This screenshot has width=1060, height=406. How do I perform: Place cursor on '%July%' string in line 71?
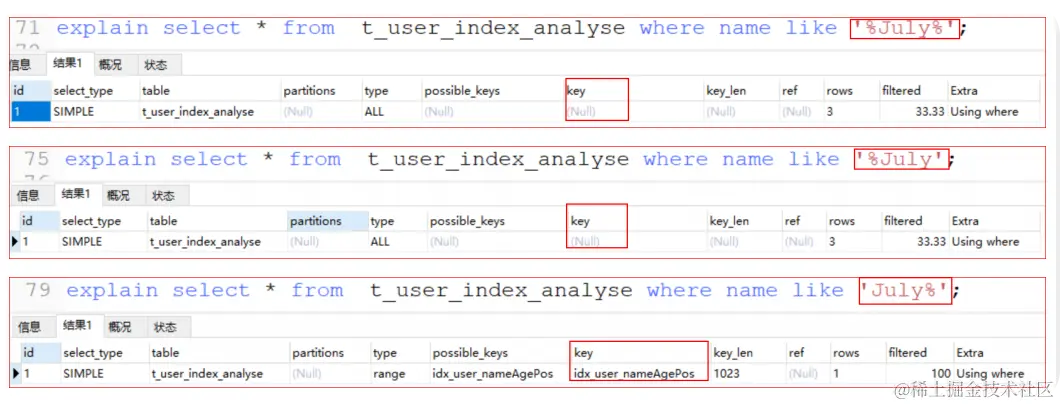tap(904, 28)
